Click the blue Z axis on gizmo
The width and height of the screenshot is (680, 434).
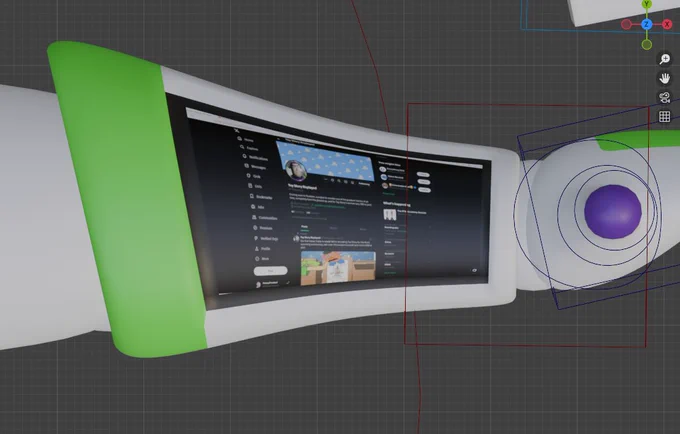[647, 24]
